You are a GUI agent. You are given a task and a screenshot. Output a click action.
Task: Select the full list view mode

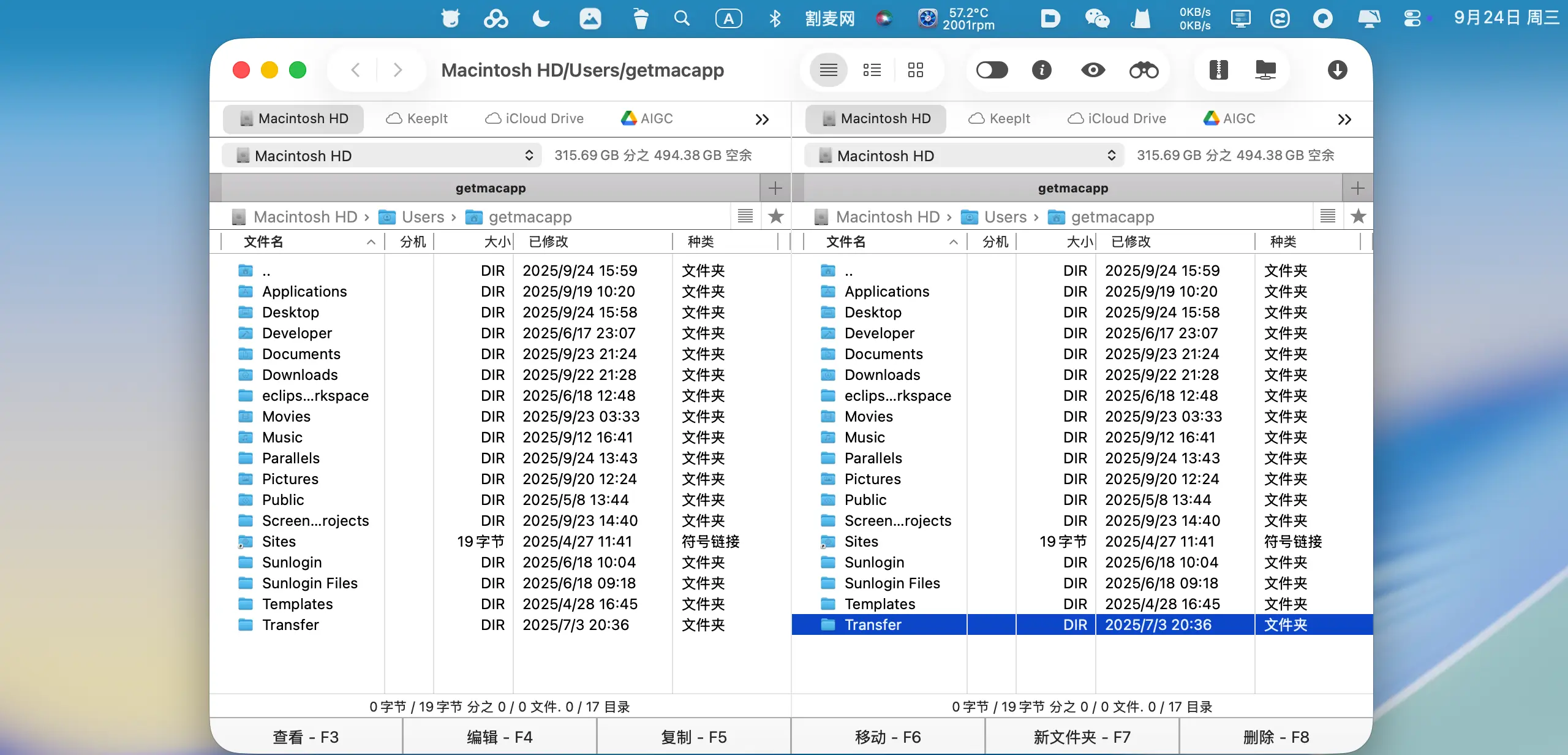click(x=828, y=70)
